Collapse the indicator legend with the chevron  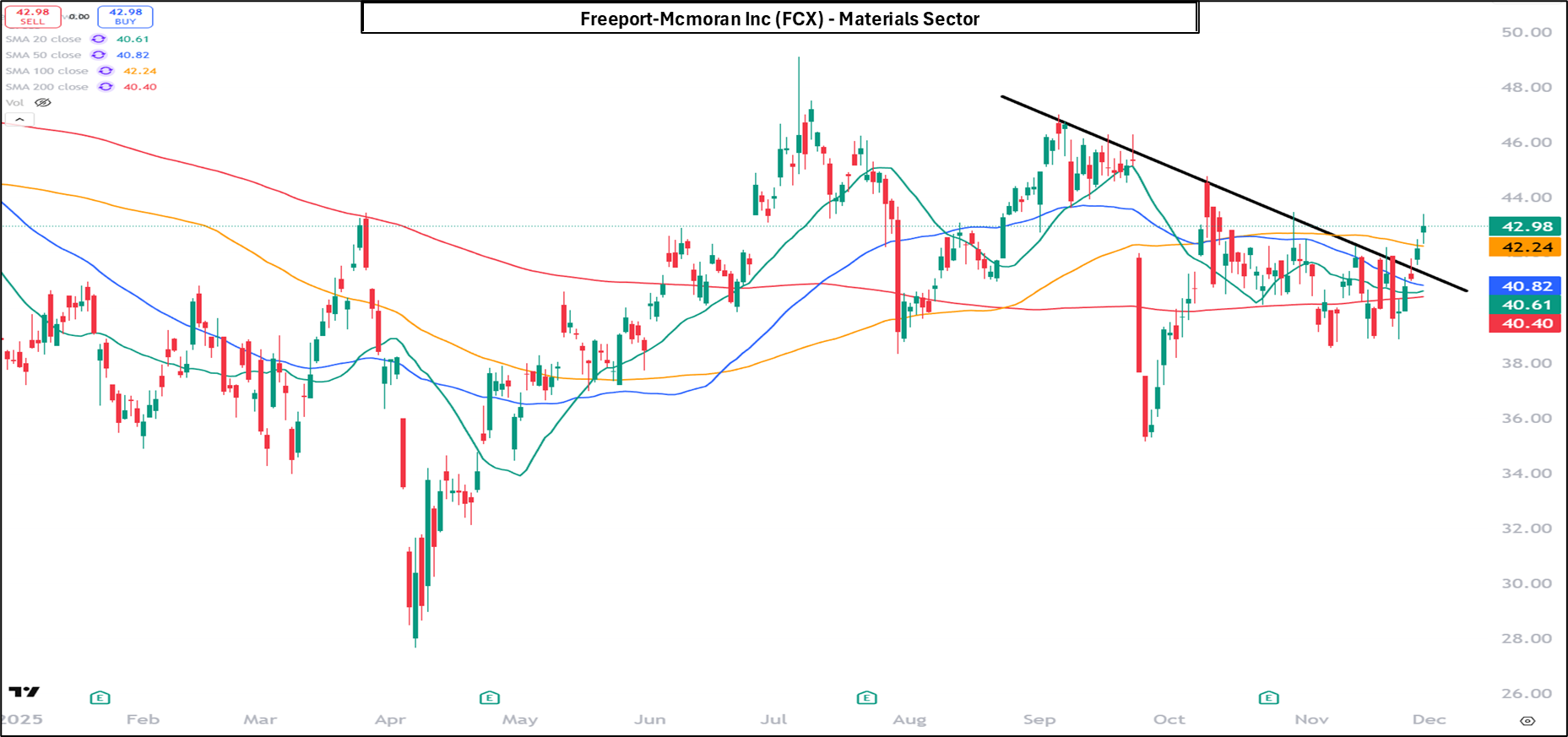[19, 120]
